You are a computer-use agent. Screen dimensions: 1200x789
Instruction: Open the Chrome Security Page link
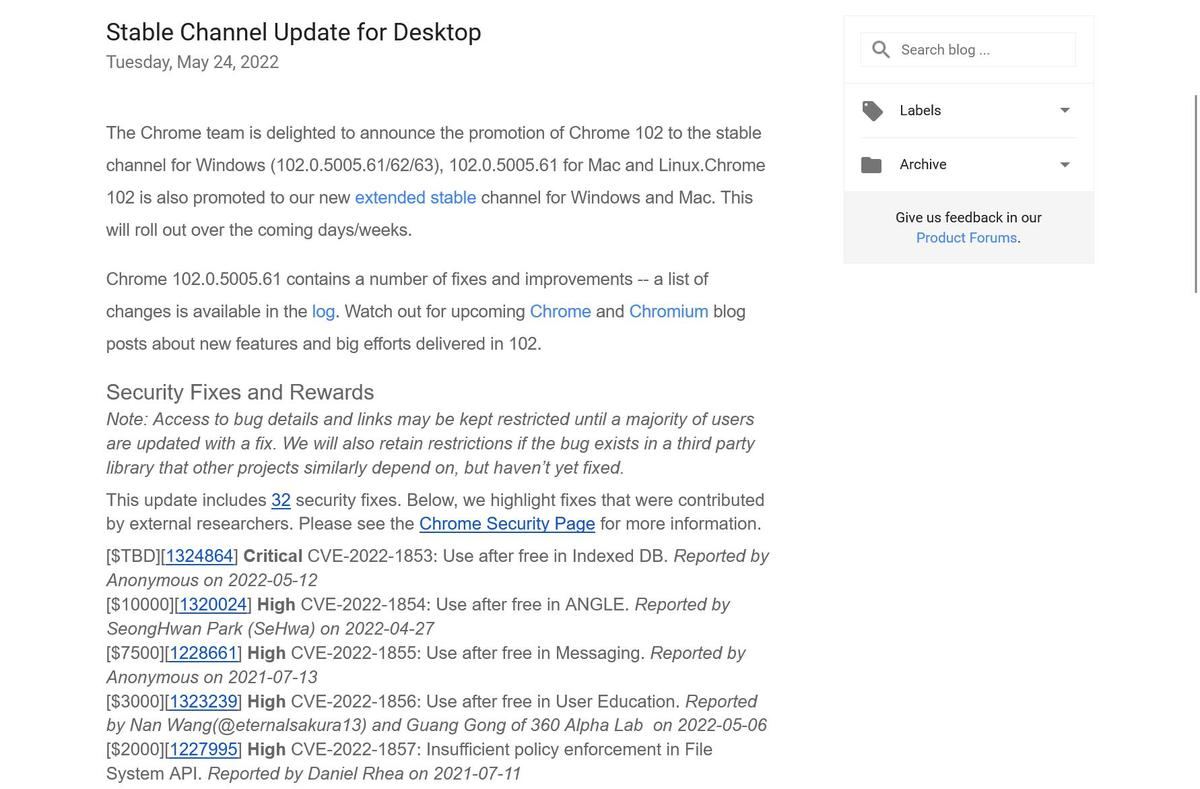507,524
